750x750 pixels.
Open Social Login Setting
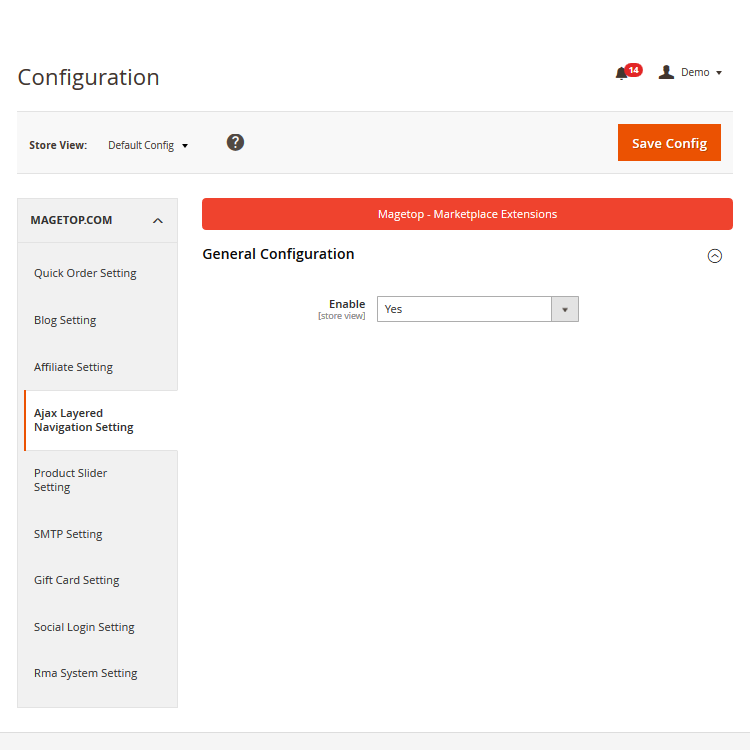(84, 627)
